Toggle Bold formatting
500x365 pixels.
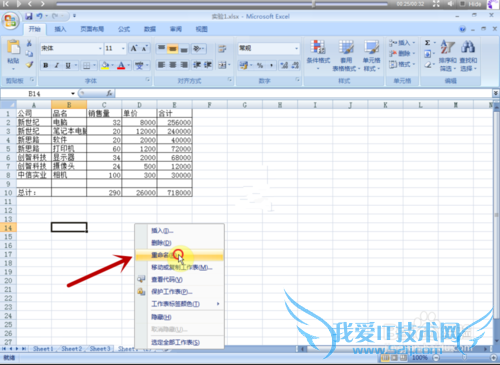click(46, 65)
